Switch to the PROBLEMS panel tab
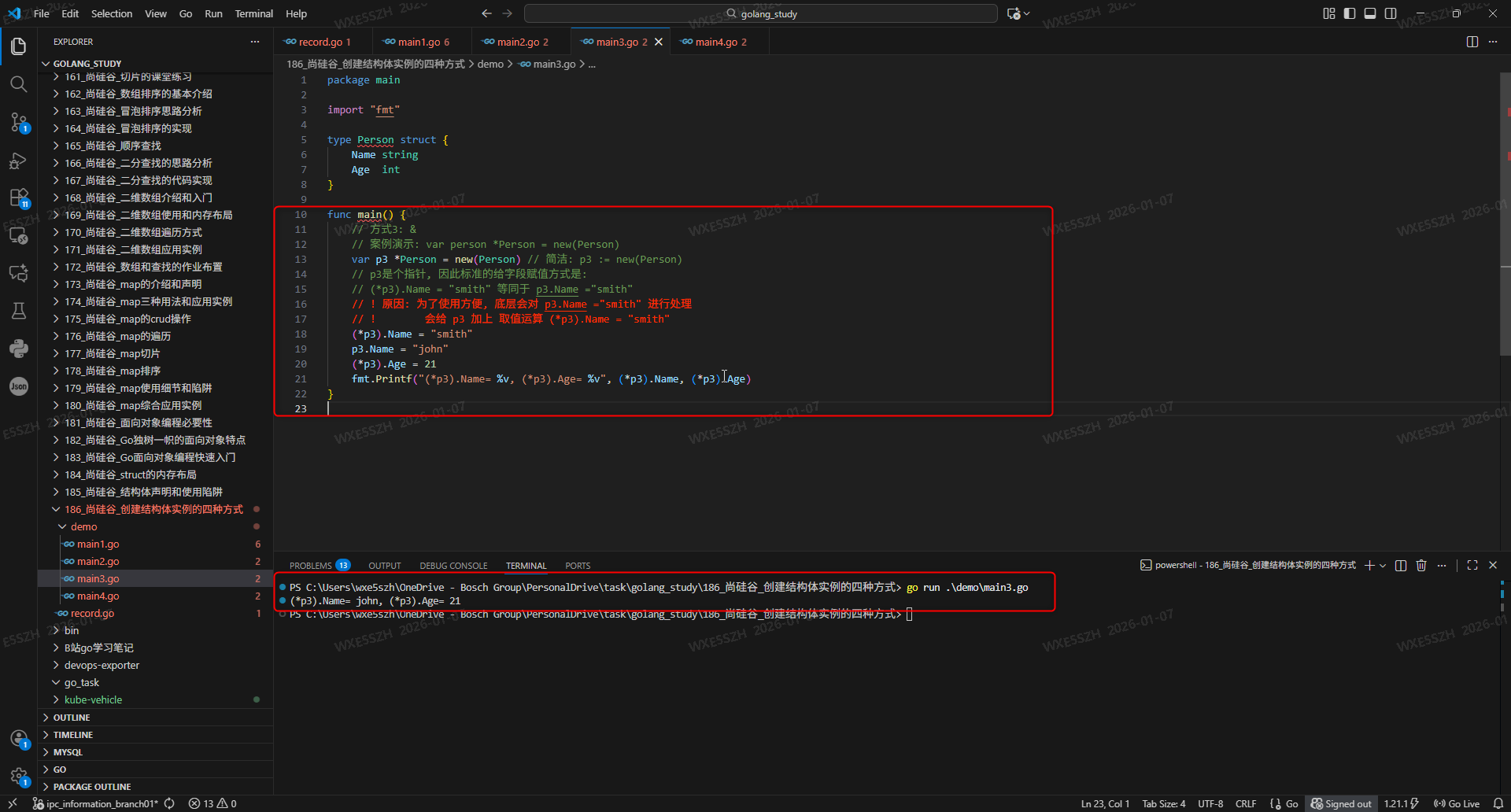 (x=320, y=566)
